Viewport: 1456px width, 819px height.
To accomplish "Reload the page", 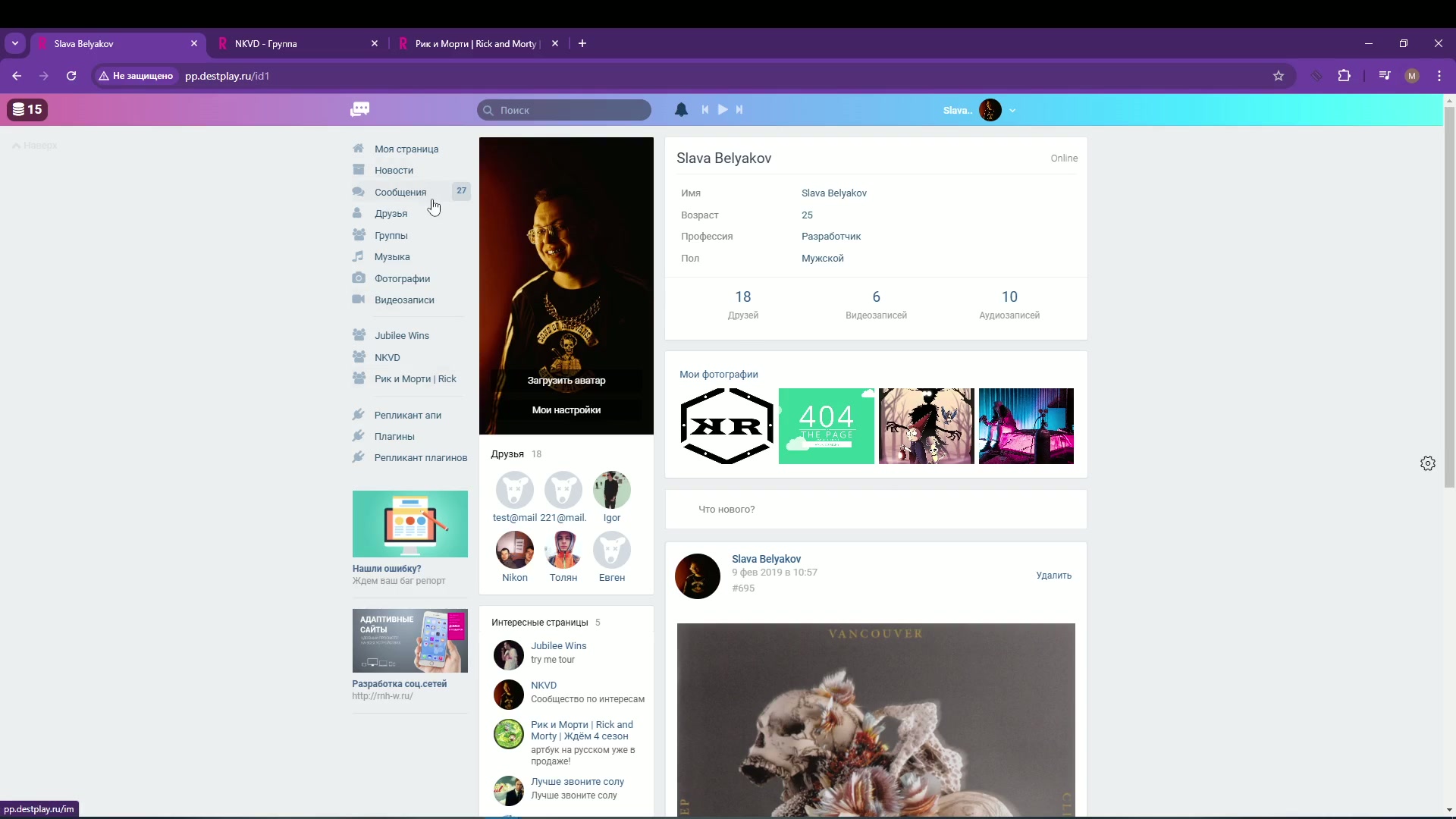I will point(71,76).
